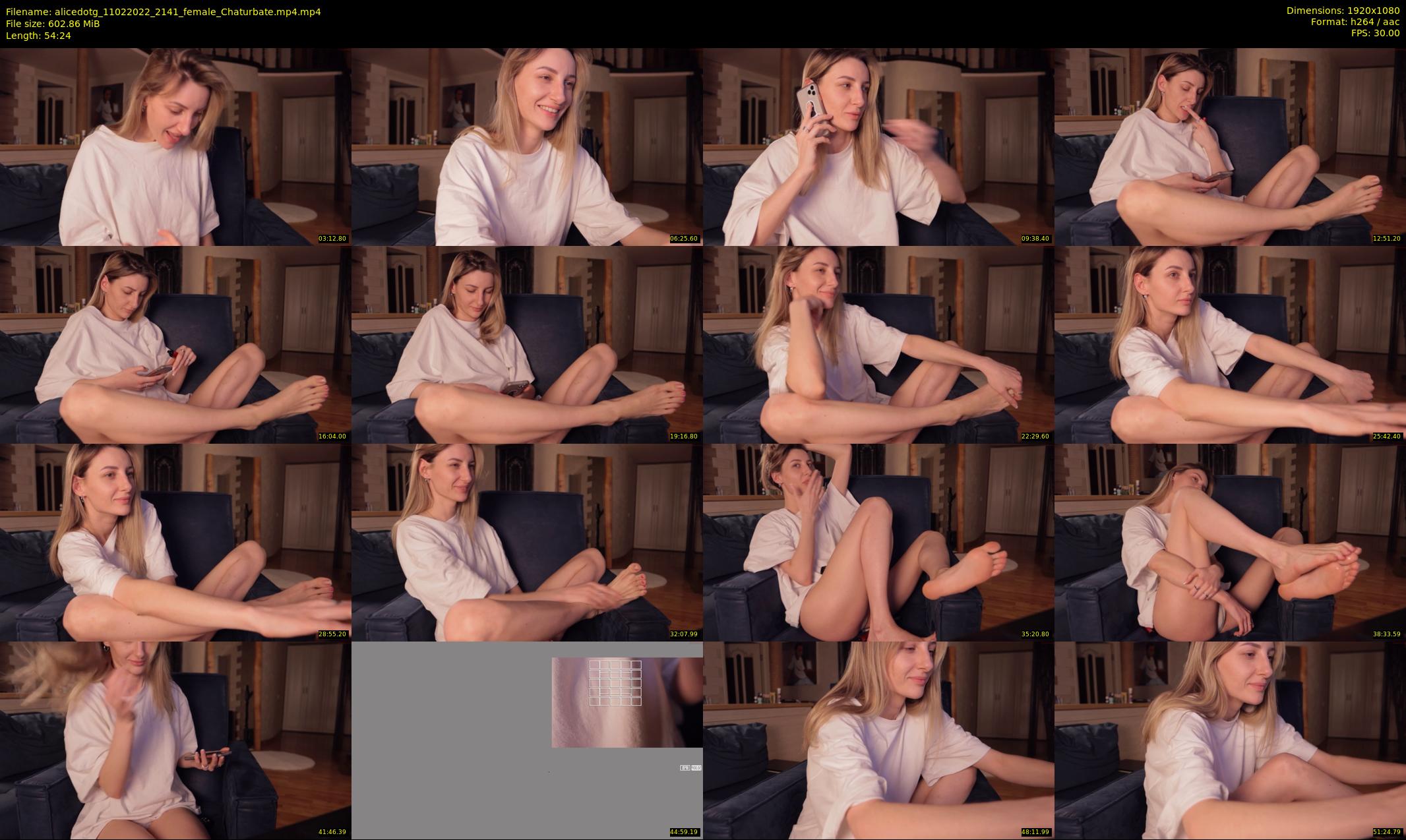Click the small white boxes in gray frame
1406x840 pixels.
click(690, 767)
